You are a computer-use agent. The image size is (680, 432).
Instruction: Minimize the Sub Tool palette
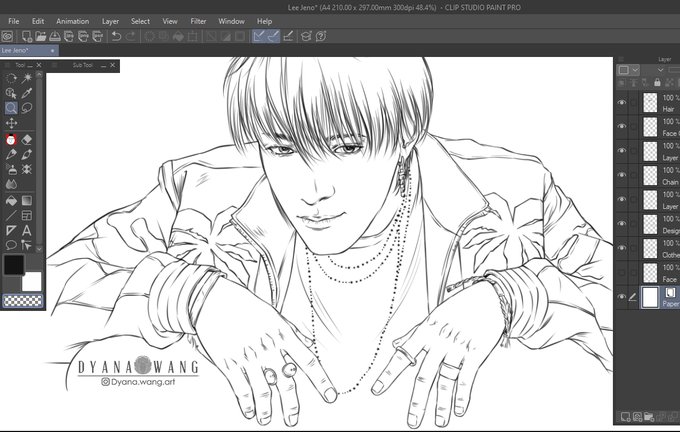pos(103,65)
